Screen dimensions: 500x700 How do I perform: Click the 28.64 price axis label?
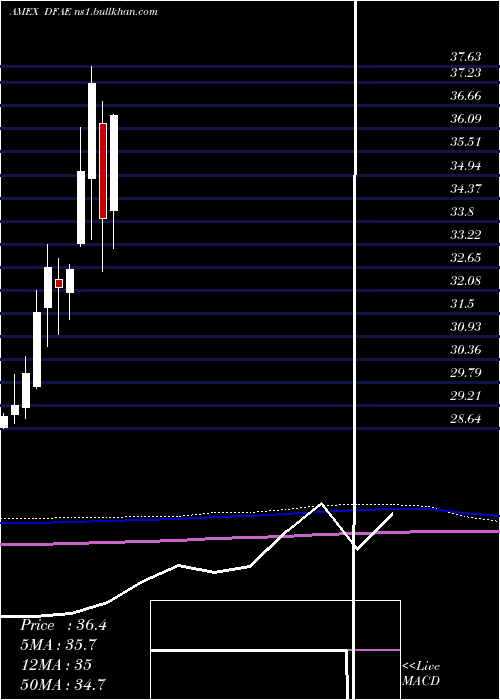click(466, 419)
